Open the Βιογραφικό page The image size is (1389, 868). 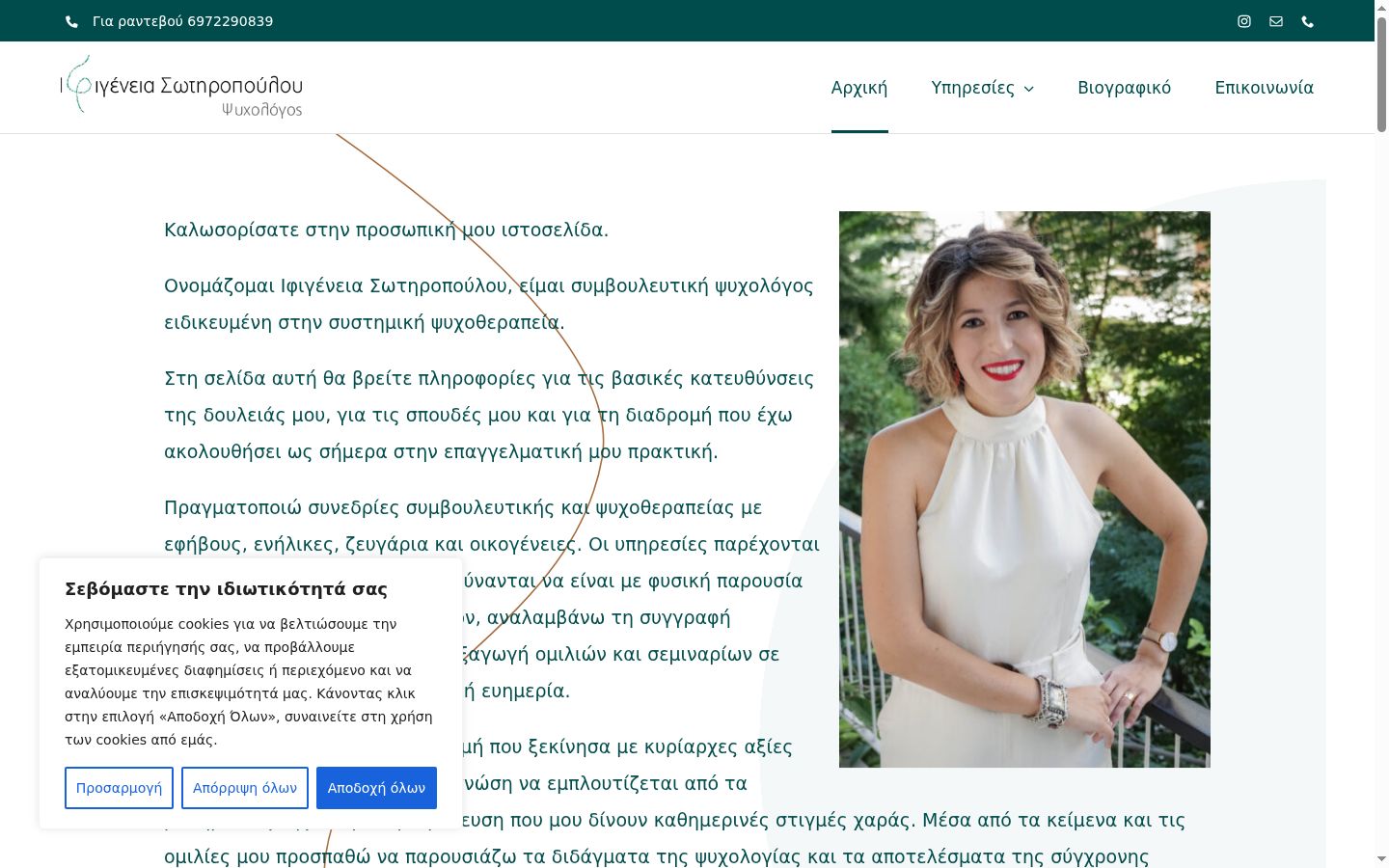[1125, 88]
